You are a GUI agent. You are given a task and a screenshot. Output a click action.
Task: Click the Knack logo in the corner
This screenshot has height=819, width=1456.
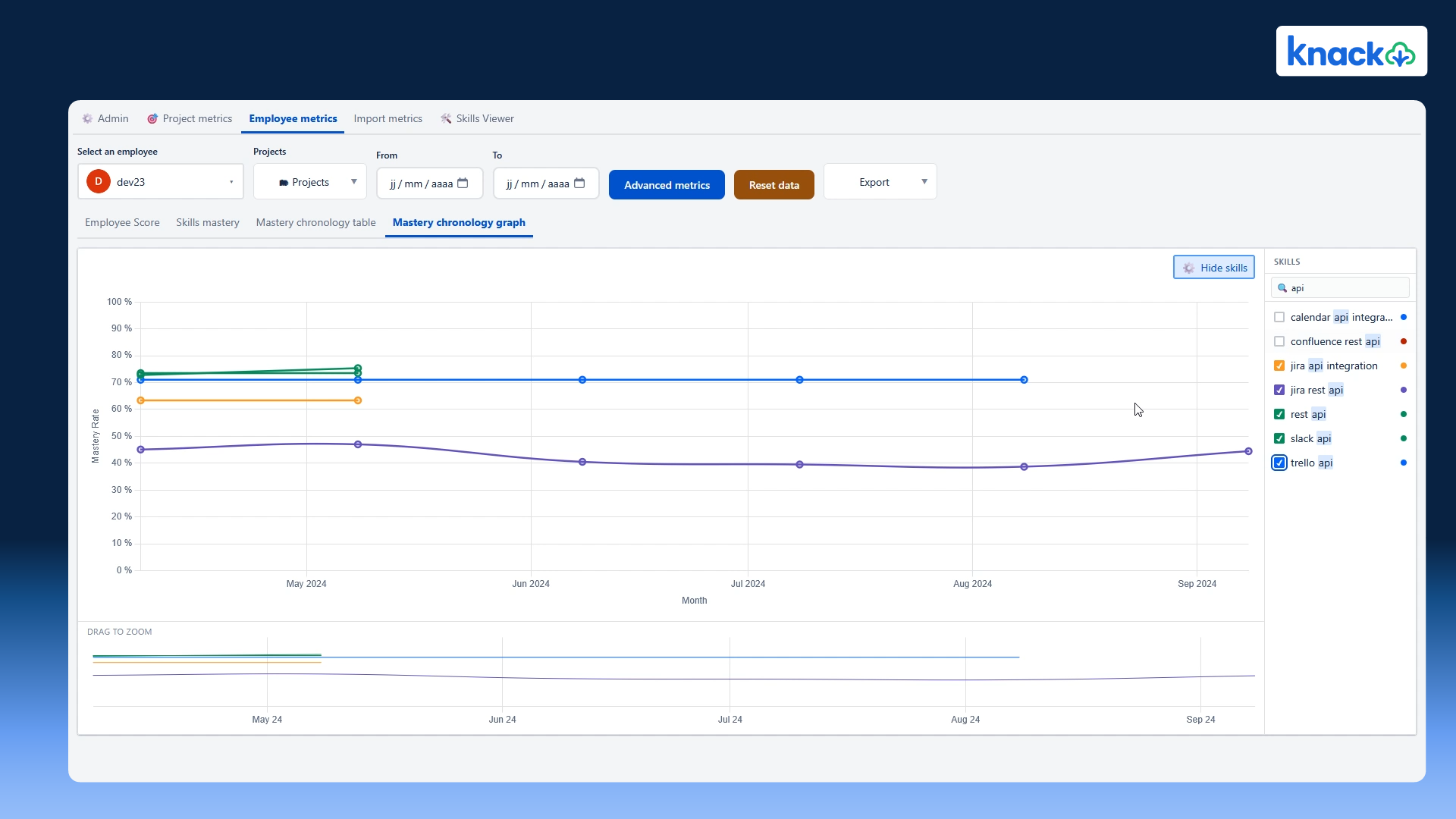pyautogui.click(x=1352, y=51)
